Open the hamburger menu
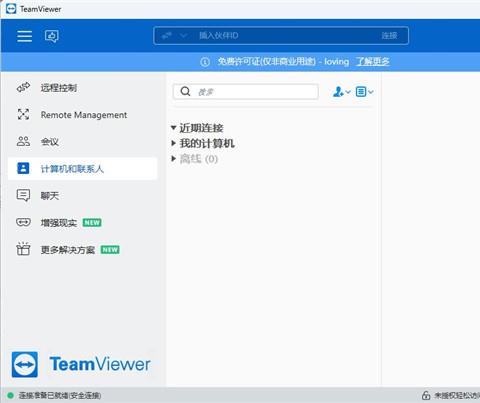The width and height of the screenshot is (480, 403). (25, 36)
